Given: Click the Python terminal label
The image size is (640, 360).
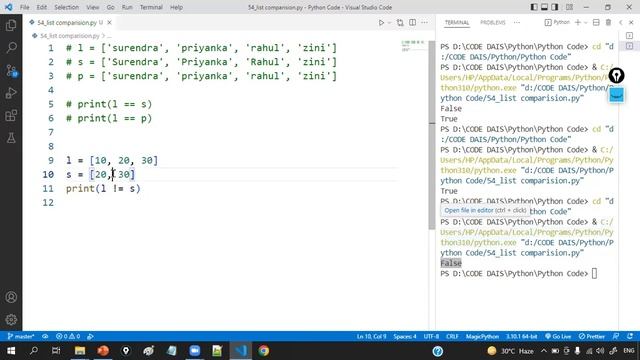Looking at the screenshot, I should 558,22.
